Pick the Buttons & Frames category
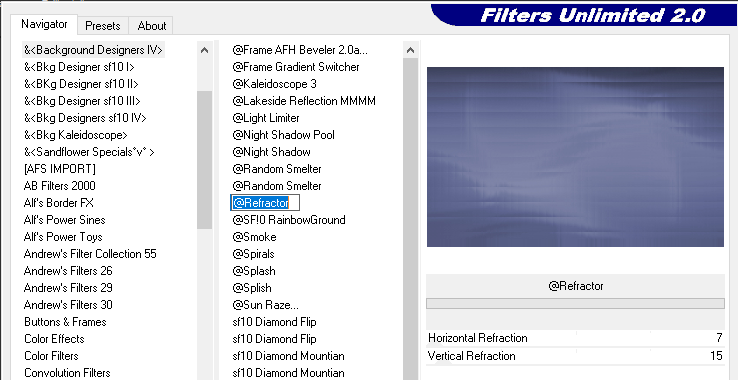738x380 pixels. pyautogui.click(x=65, y=322)
